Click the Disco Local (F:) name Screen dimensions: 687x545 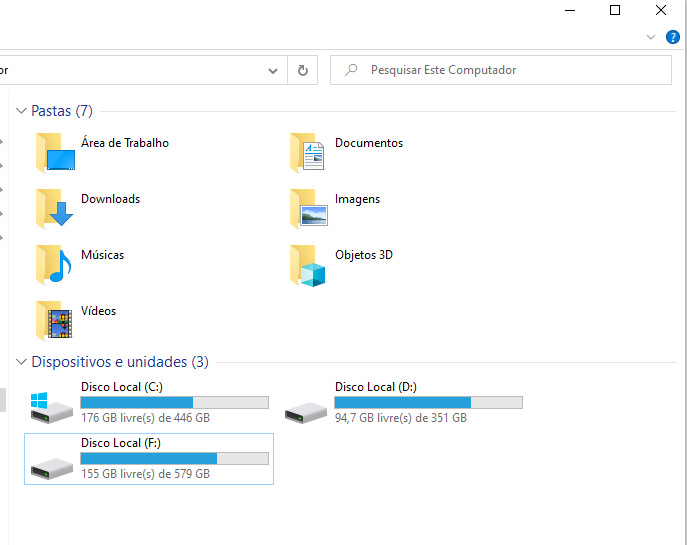(x=121, y=443)
